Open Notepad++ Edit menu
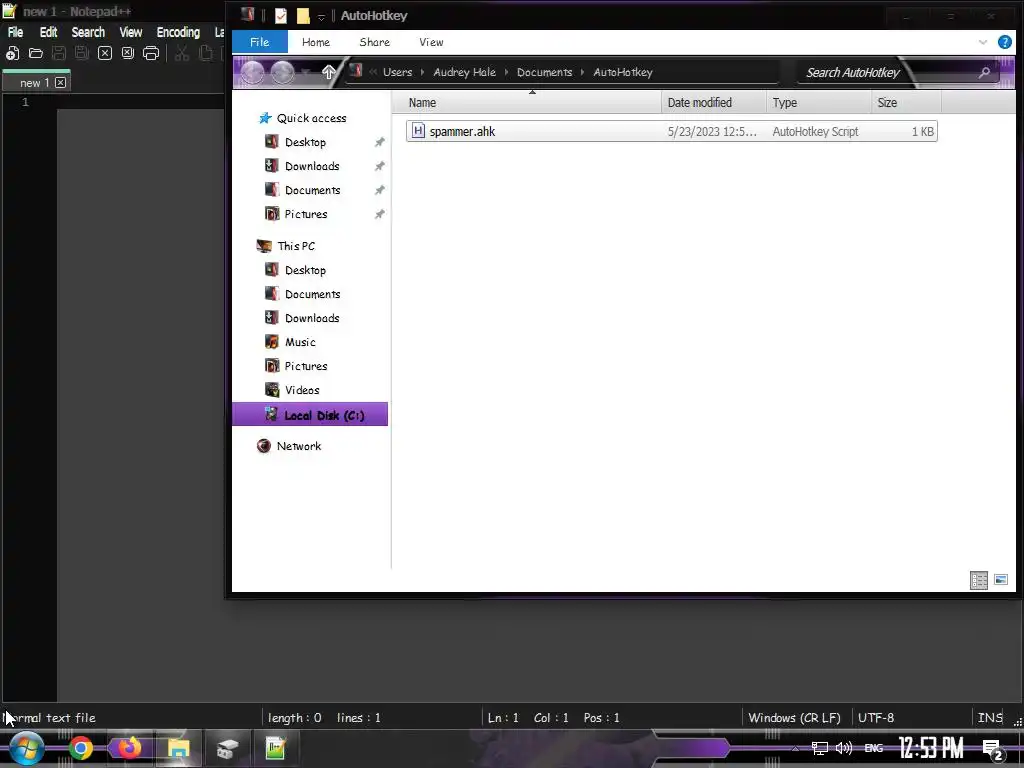The height and width of the screenshot is (768, 1024). (48, 32)
